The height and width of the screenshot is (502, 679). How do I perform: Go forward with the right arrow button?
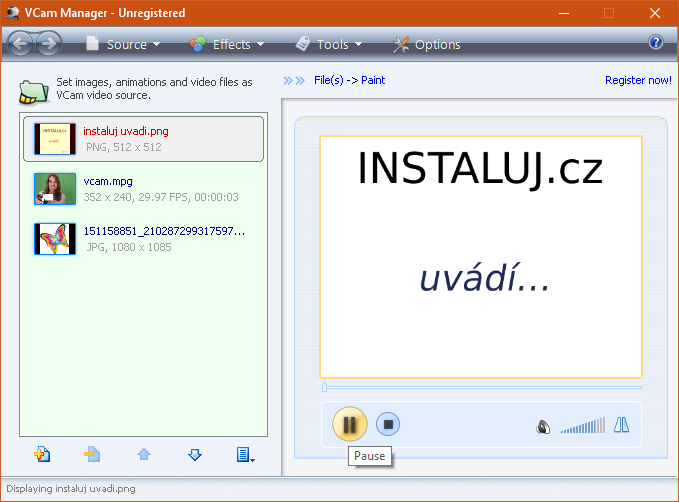pyautogui.click(x=48, y=43)
